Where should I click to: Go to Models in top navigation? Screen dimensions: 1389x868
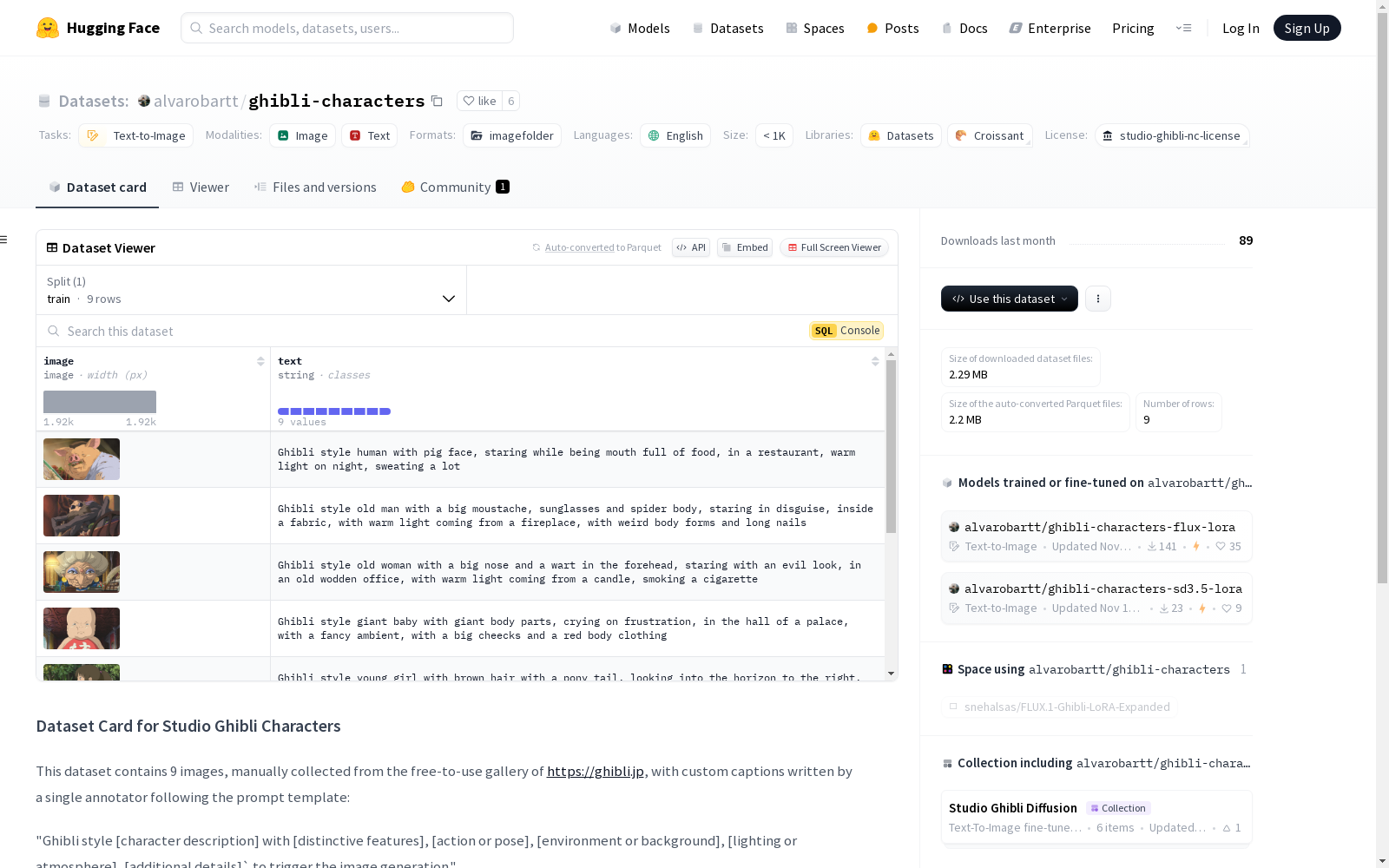[640, 28]
